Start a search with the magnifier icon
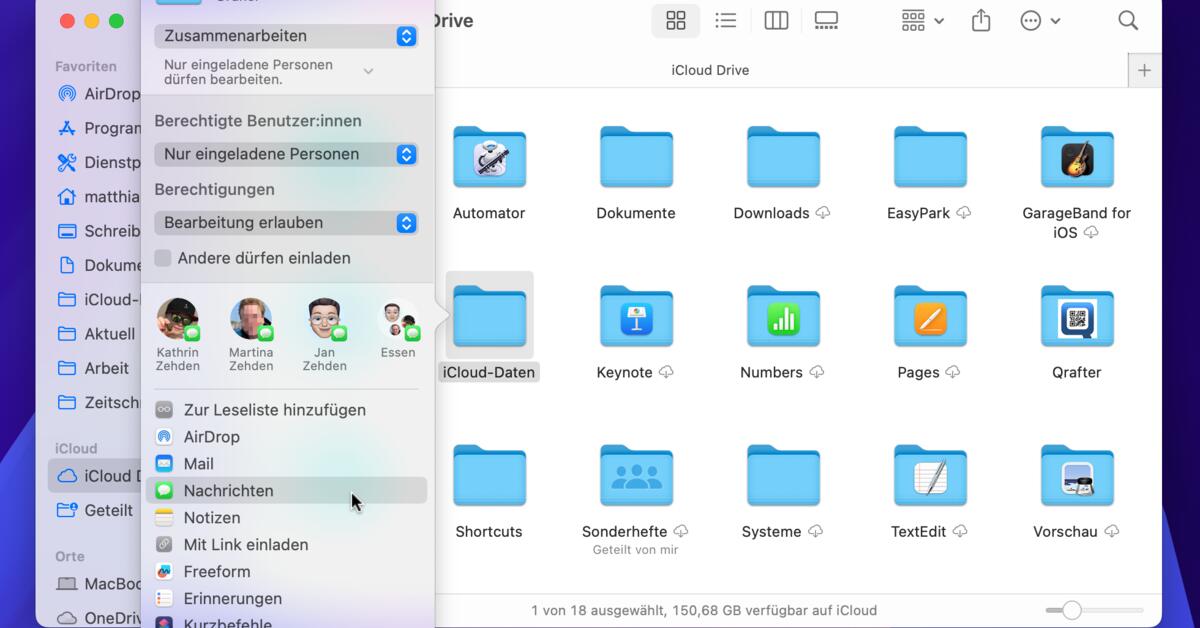This screenshot has height=628, width=1200. pos(1128,20)
